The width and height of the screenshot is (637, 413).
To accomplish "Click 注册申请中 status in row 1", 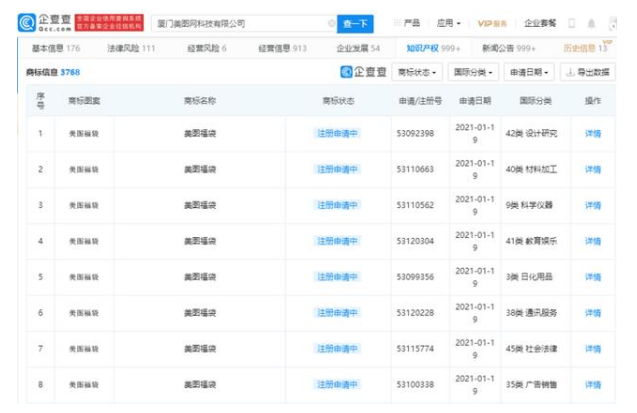I will pos(337,134).
